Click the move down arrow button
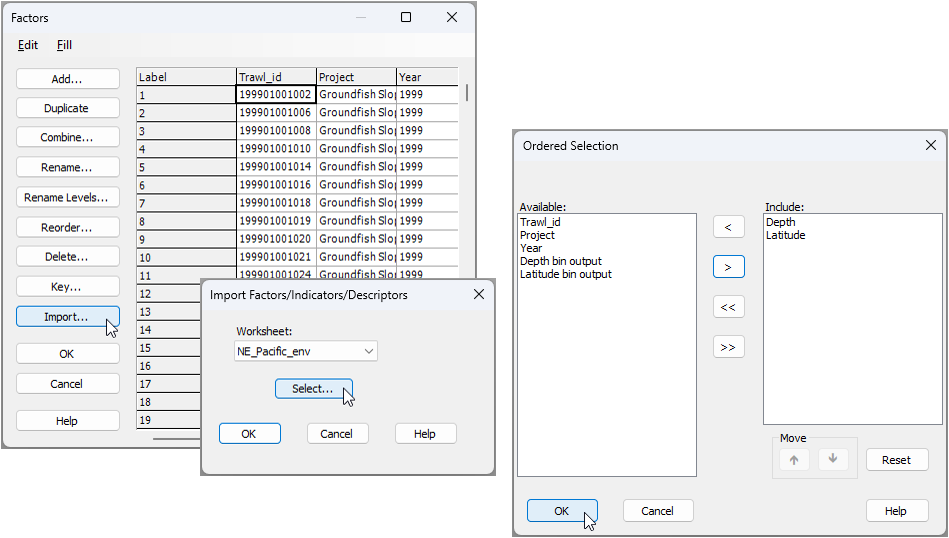 [833, 459]
